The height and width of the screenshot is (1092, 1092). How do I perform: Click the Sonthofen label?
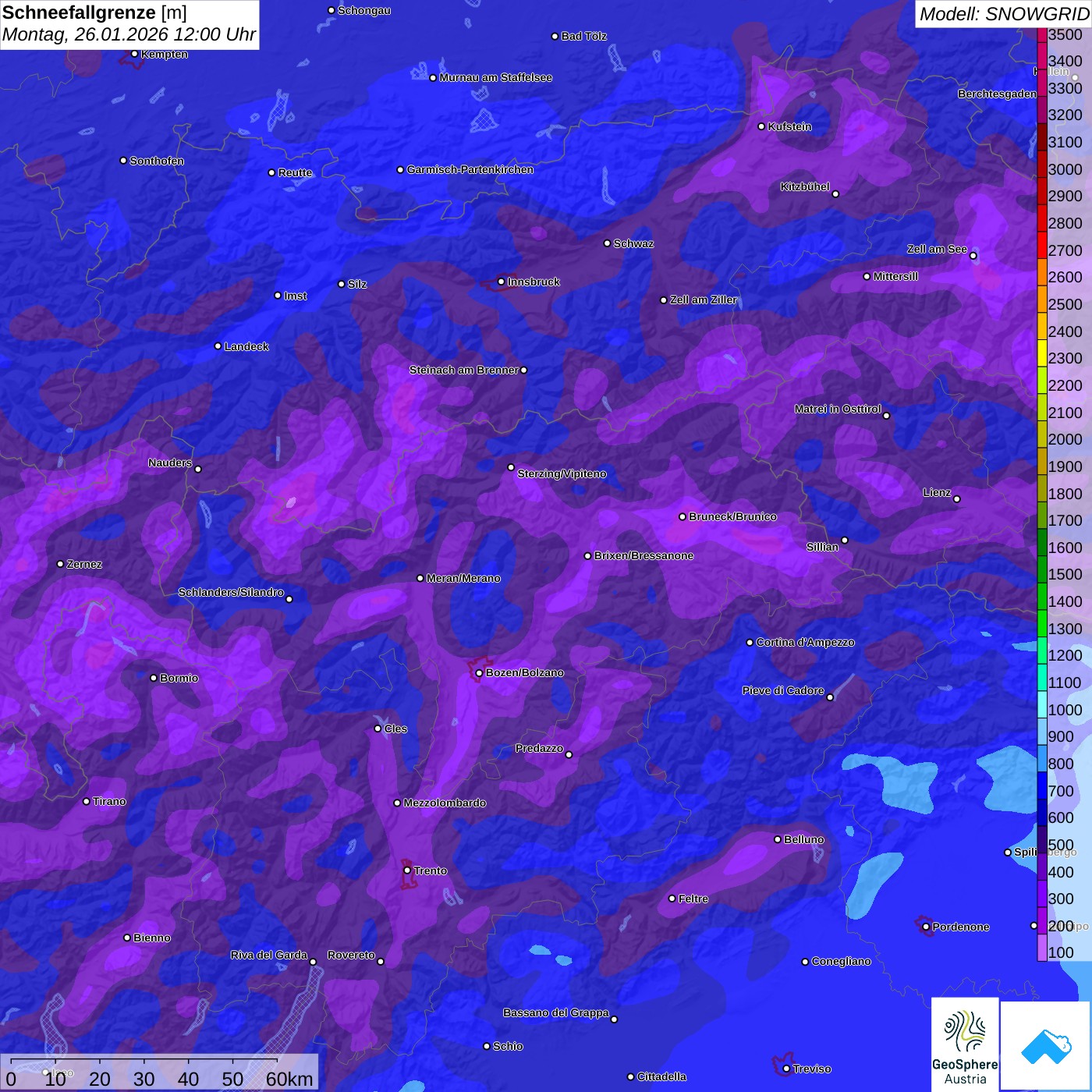(x=157, y=161)
